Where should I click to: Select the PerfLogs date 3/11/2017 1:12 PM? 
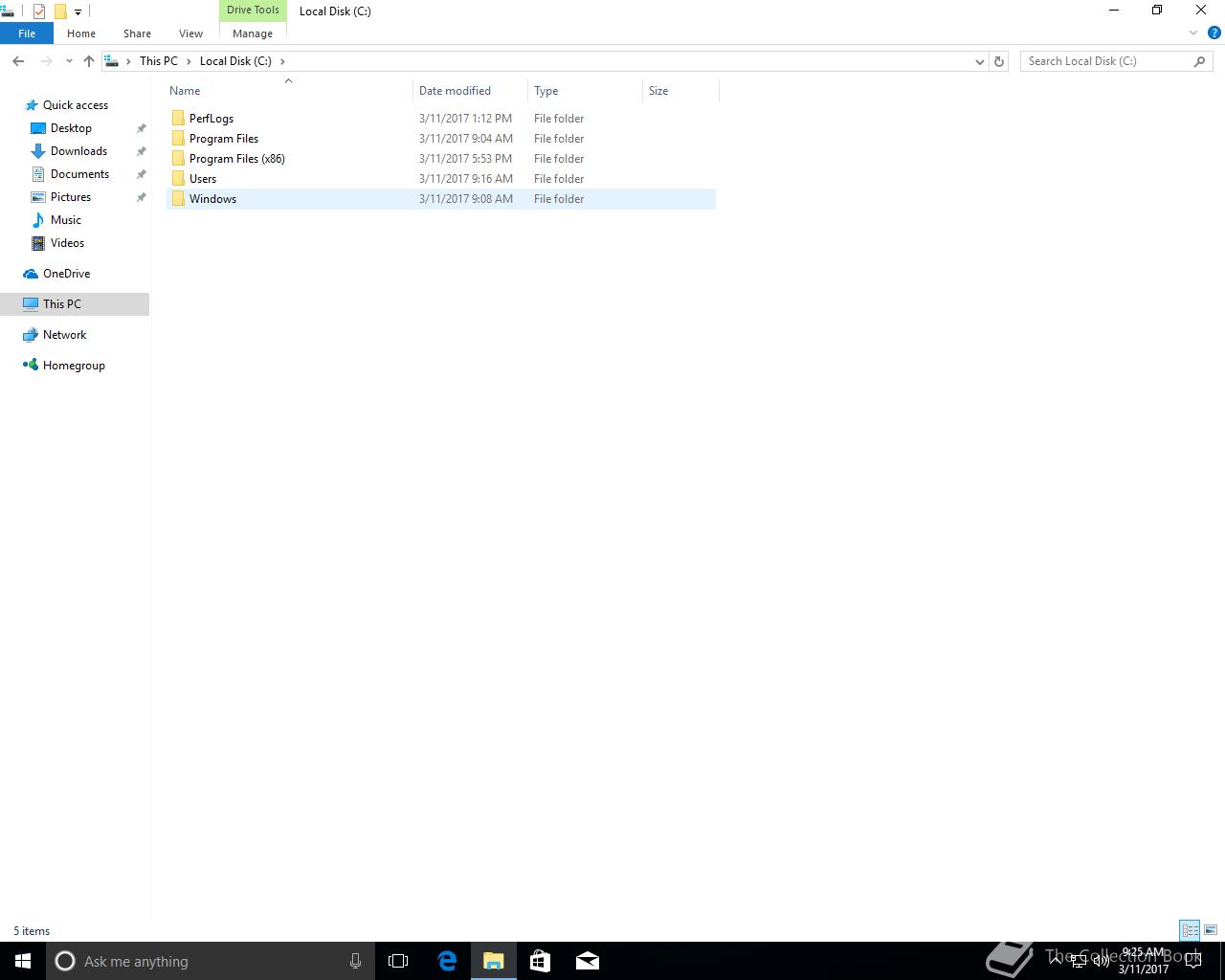coord(465,119)
